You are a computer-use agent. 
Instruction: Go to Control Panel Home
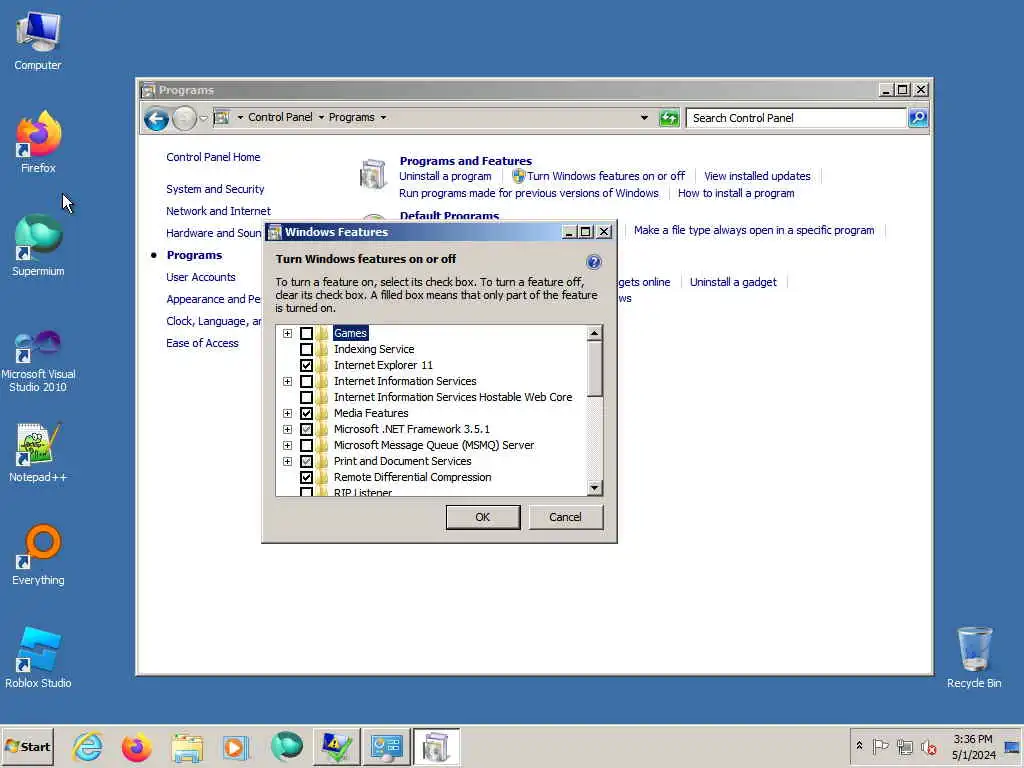[213, 157]
